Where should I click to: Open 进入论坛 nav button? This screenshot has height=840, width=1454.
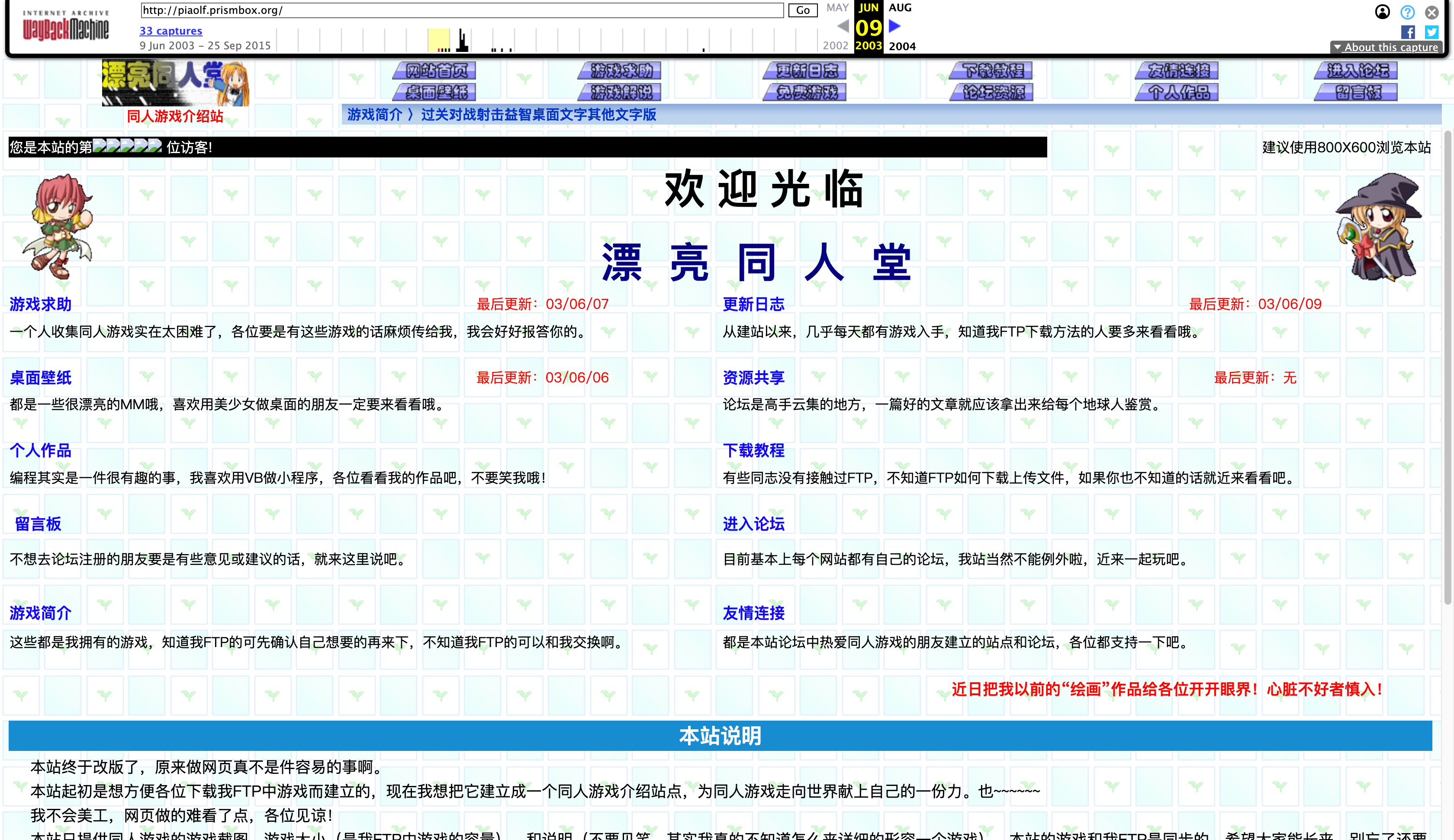(1357, 71)
